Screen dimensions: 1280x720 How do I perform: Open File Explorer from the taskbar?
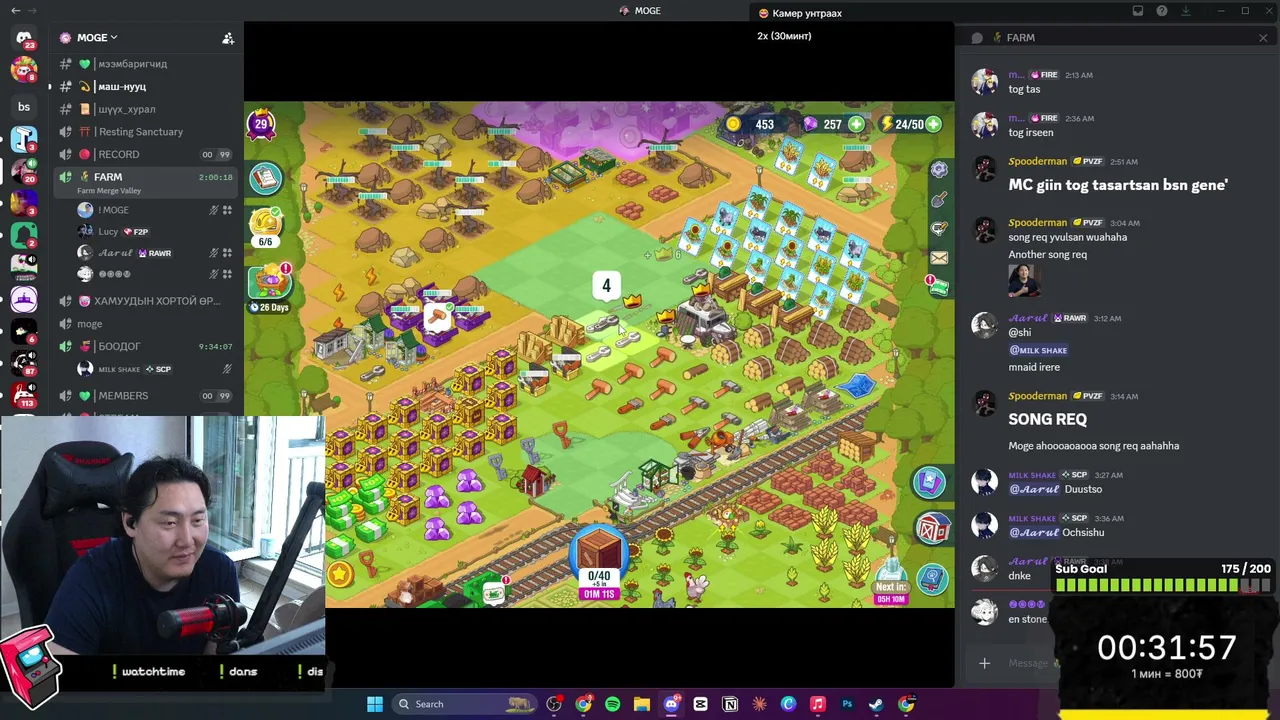[642, 704]
